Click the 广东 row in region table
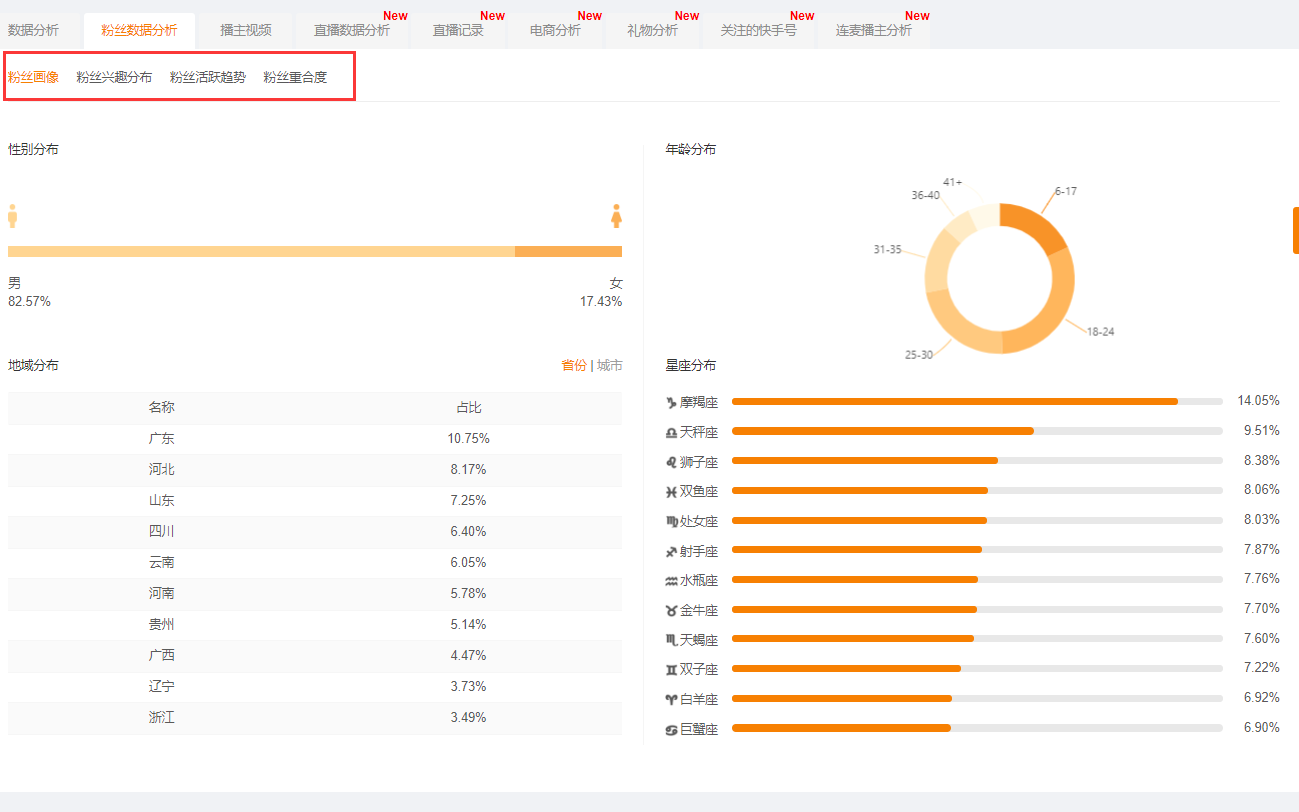This screenshot has height=812, width=1299. coord(315,439)
